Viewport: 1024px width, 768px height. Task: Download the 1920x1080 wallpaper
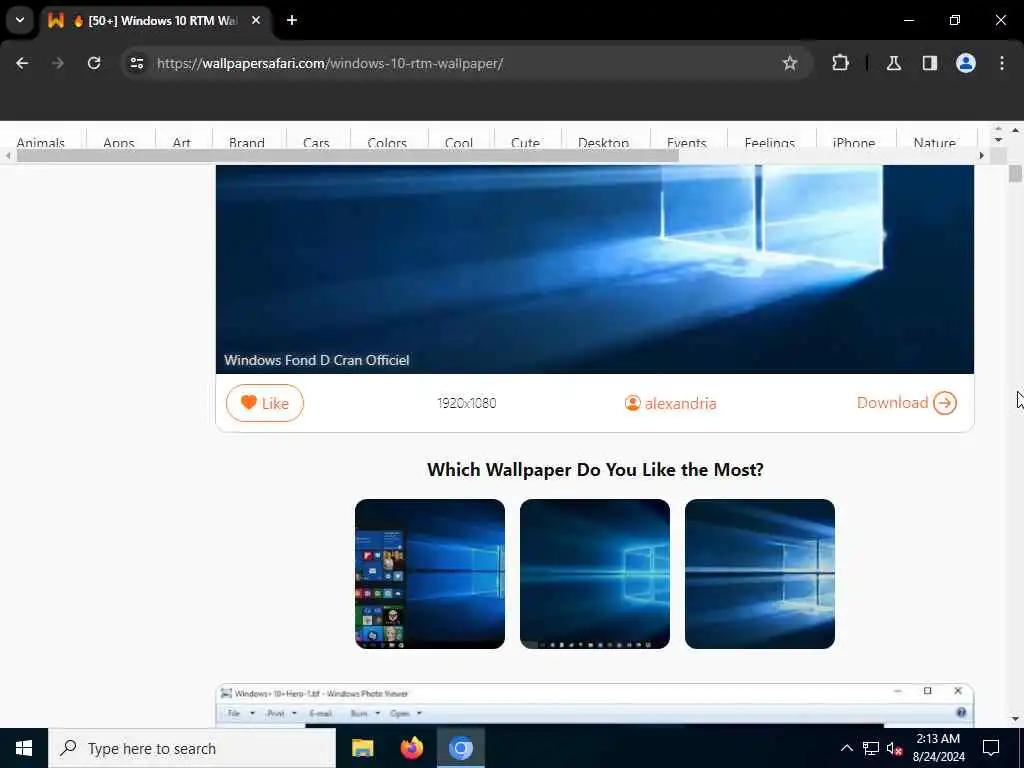[906, 403]
